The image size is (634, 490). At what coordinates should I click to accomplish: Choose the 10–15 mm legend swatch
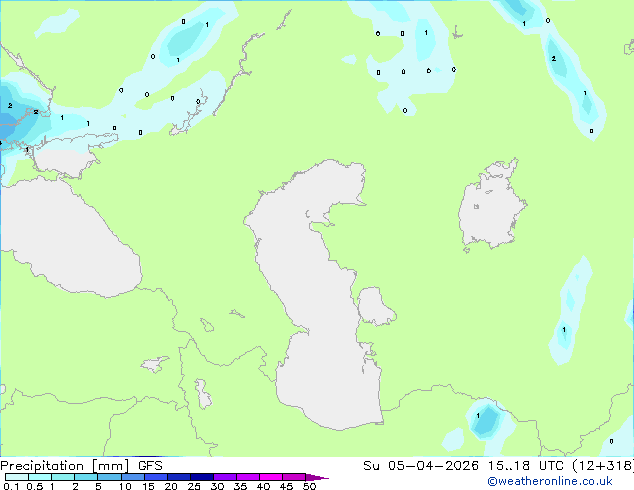point(132,477)
